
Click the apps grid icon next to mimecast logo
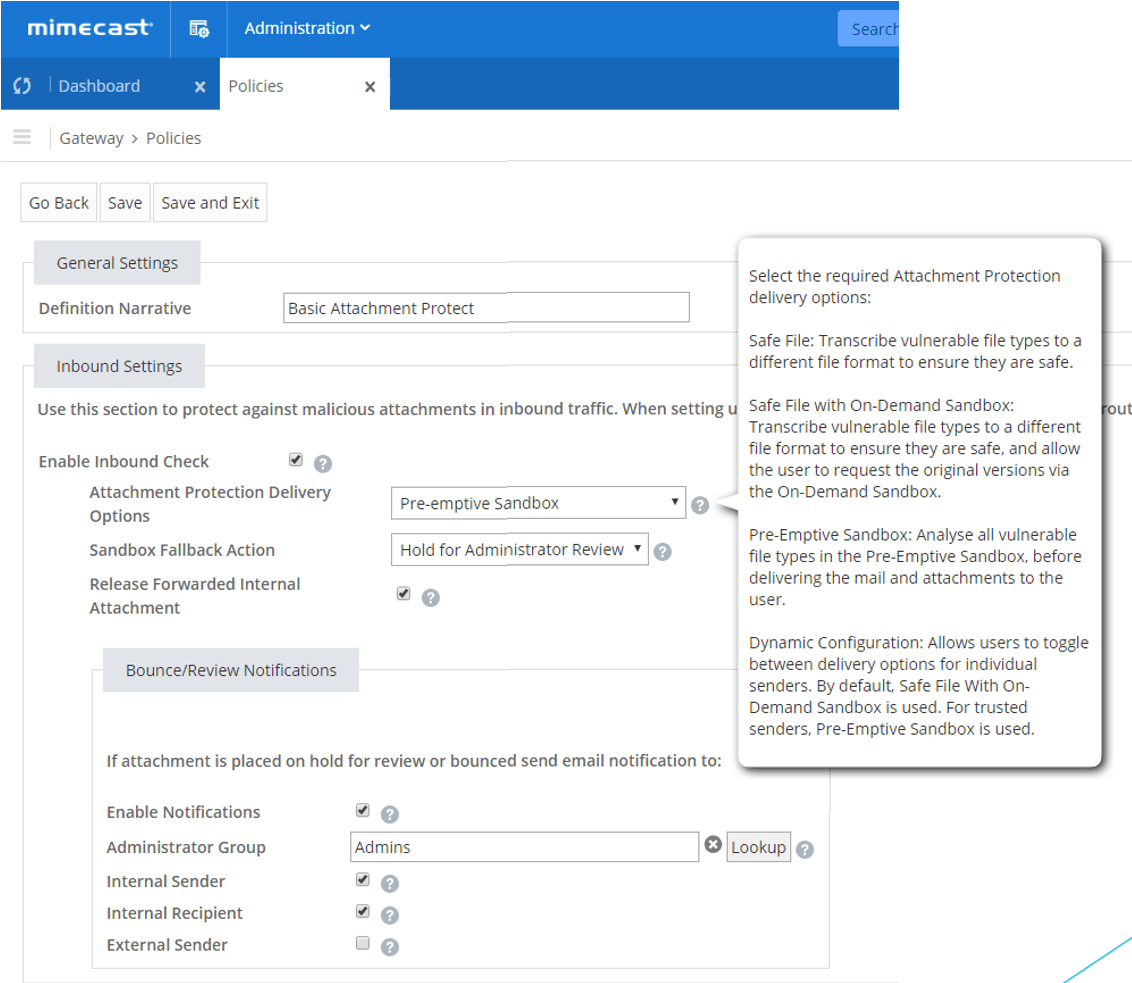(197, 29)
